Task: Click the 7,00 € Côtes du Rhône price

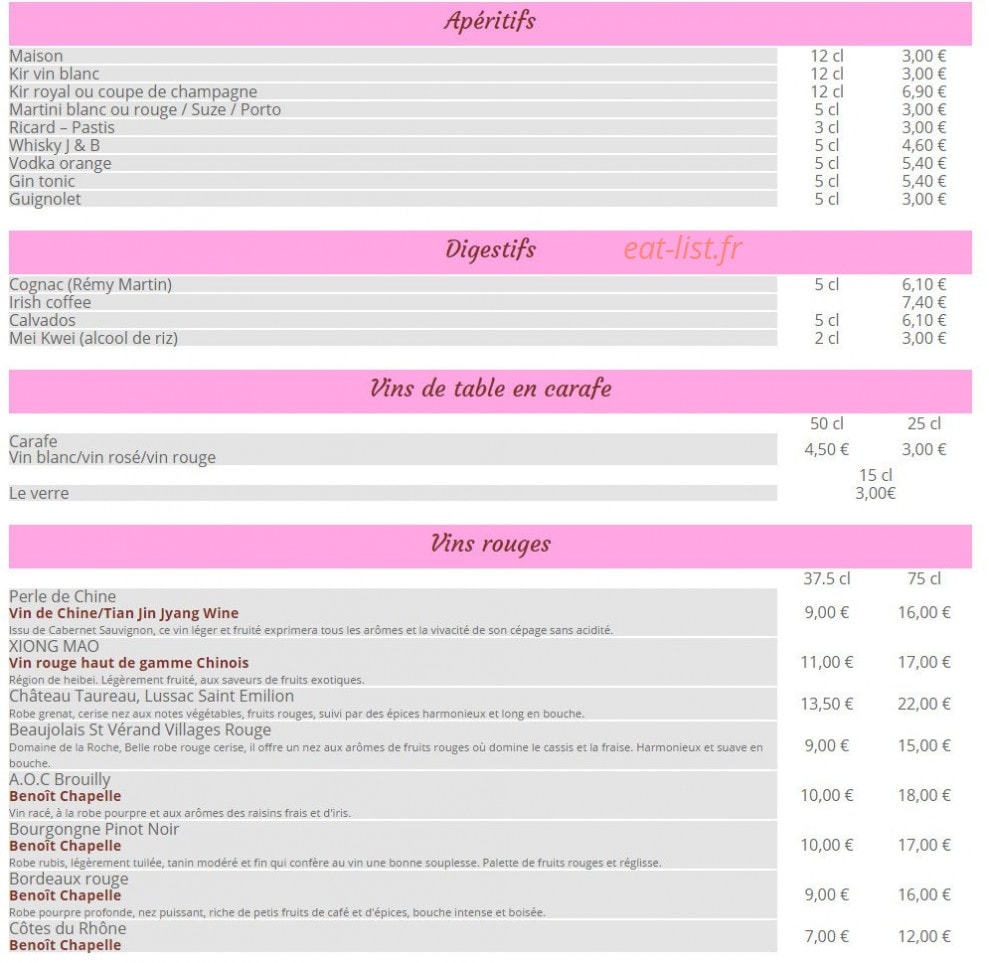Action: tap(826, 937)
